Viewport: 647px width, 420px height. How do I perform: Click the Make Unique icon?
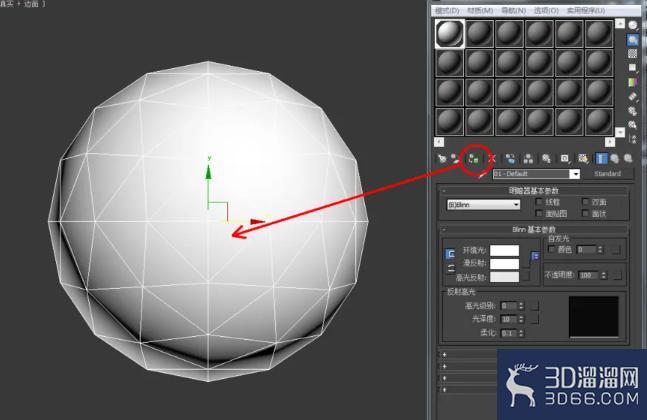(x=528, y=158)
